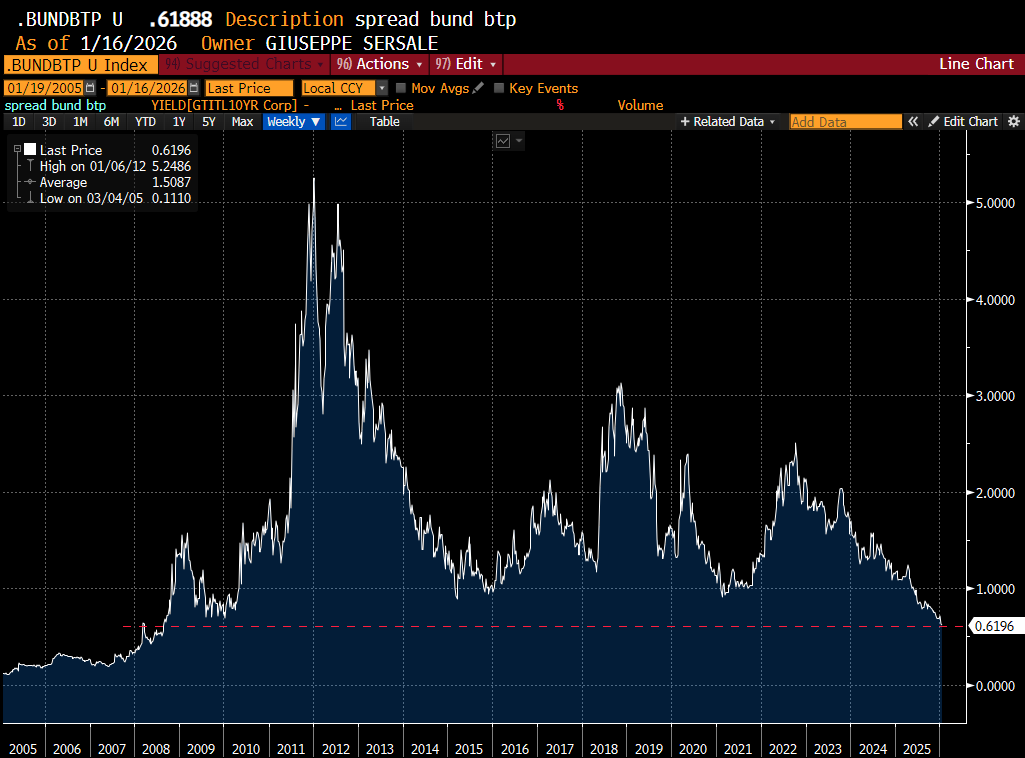Image resolution: width=1025 pixels, height=758 pixels.
Task: Click the double-chevron collapse icon
Action: point(912,121)
